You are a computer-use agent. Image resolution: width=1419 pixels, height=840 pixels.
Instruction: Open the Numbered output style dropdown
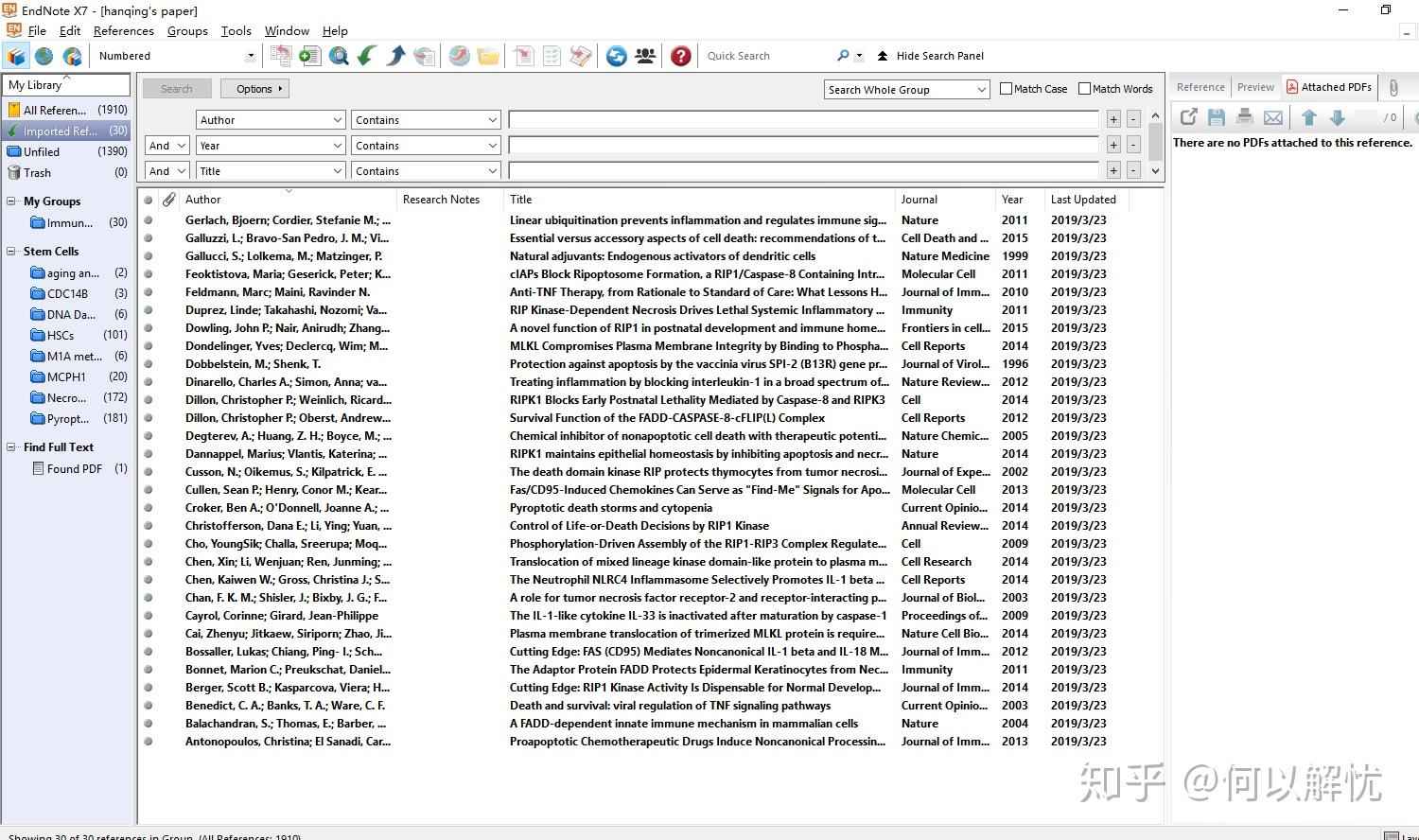251,56
